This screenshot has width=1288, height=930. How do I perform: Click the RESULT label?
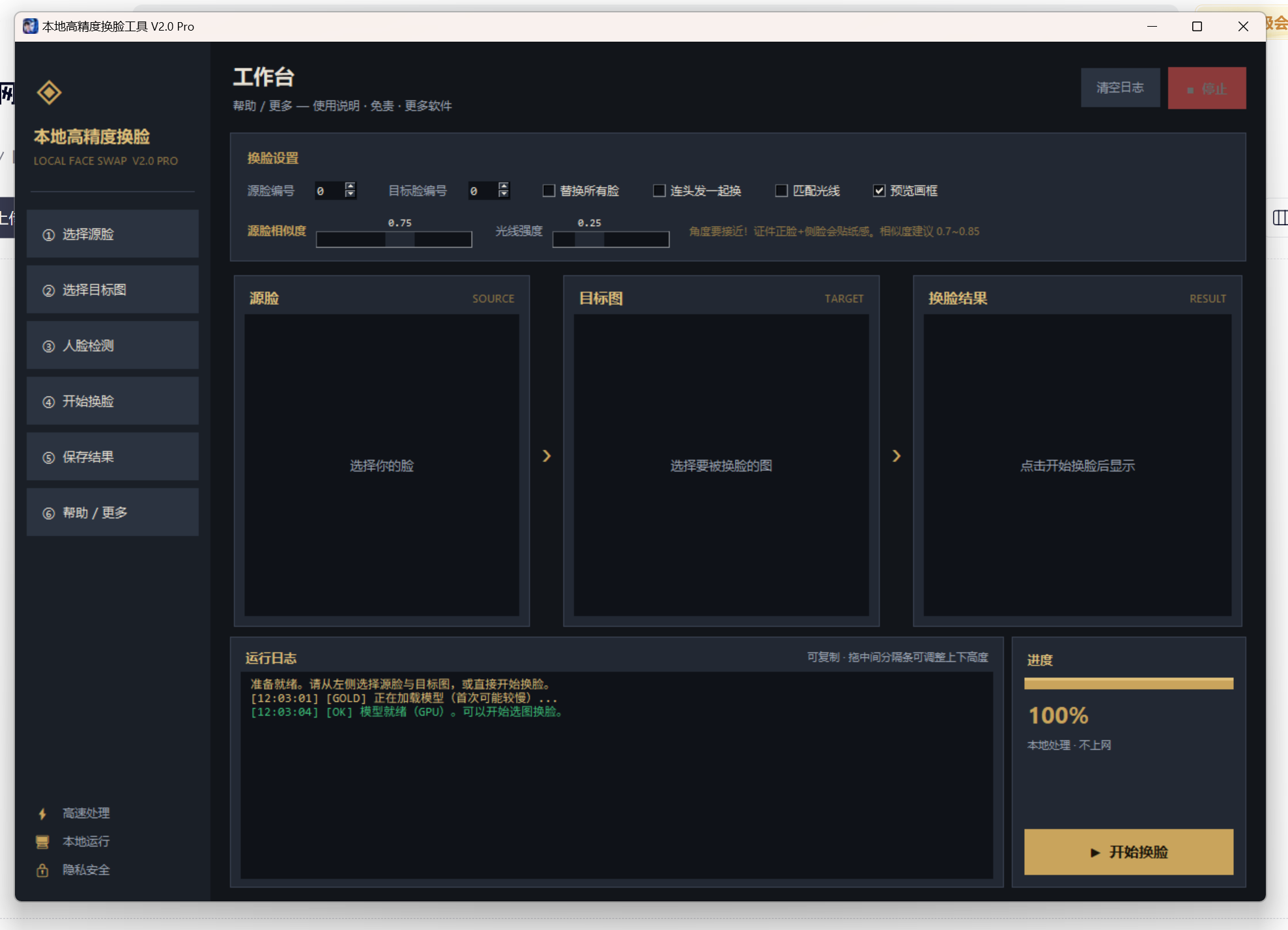[1208, 298]
